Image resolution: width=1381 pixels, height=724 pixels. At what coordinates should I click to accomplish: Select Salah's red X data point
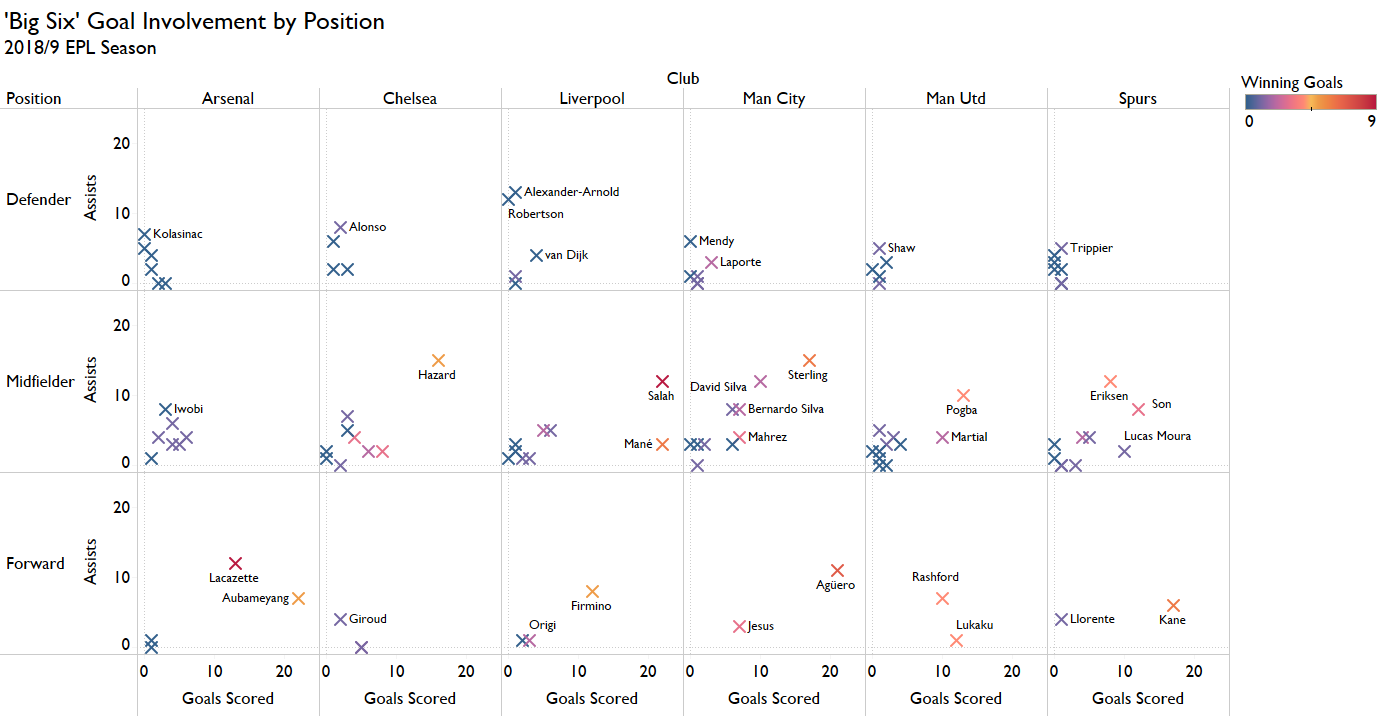[662, 382]
